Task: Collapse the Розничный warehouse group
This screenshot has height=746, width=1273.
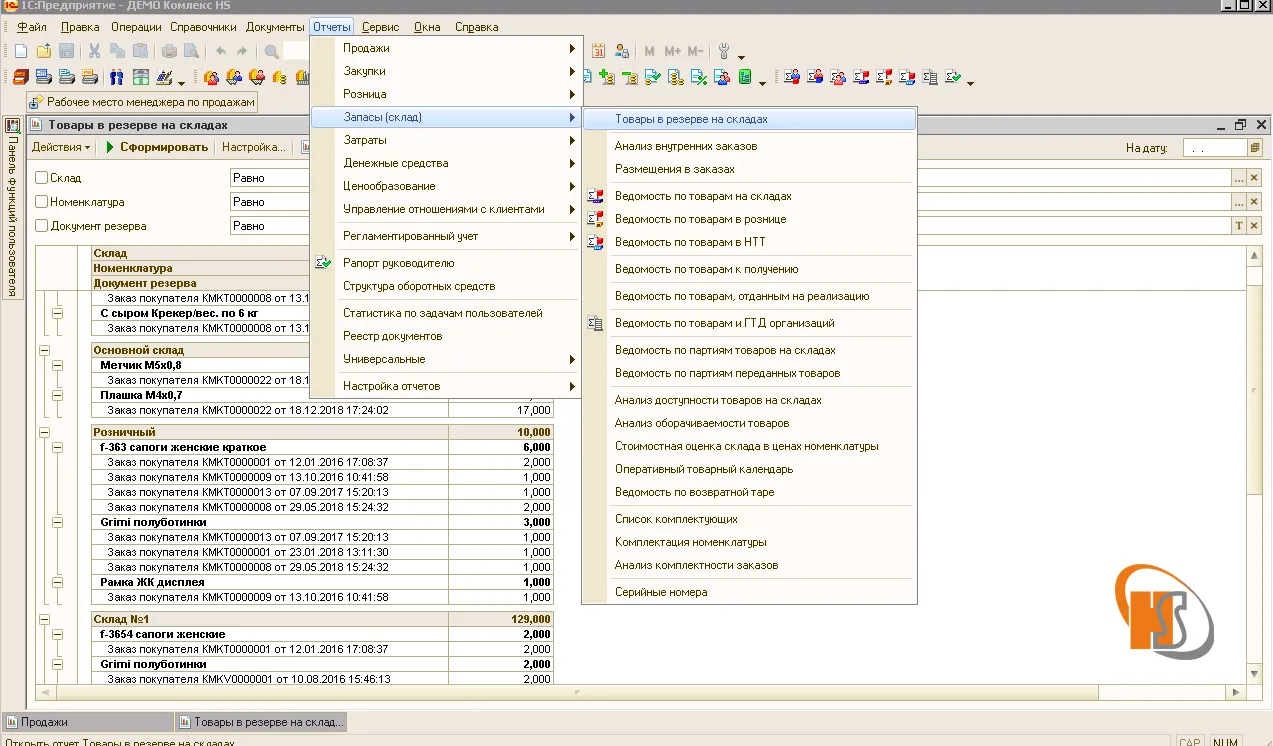Action: pos(45,432)
